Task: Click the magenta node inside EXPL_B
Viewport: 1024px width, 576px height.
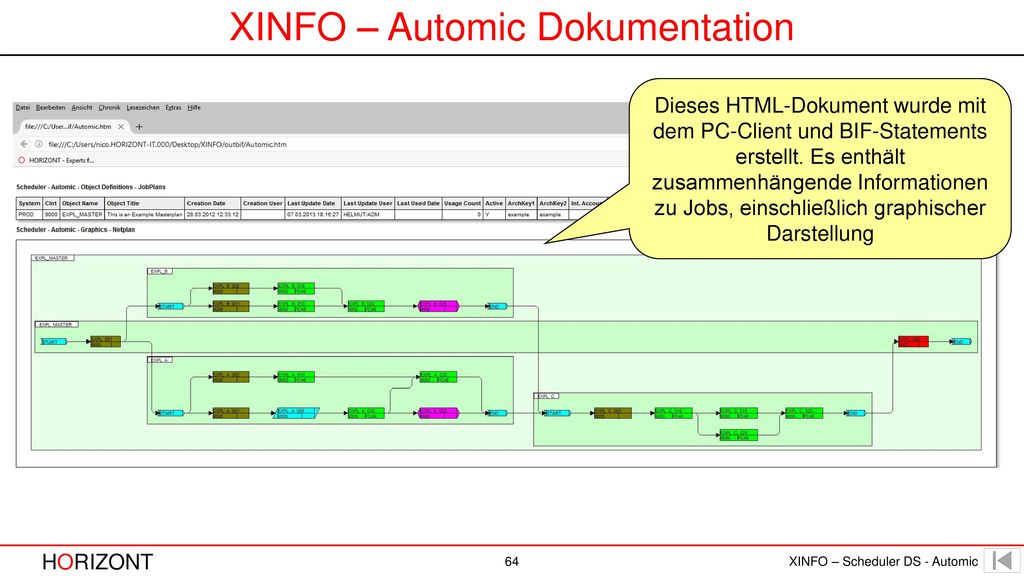Action: click(439, 306)
